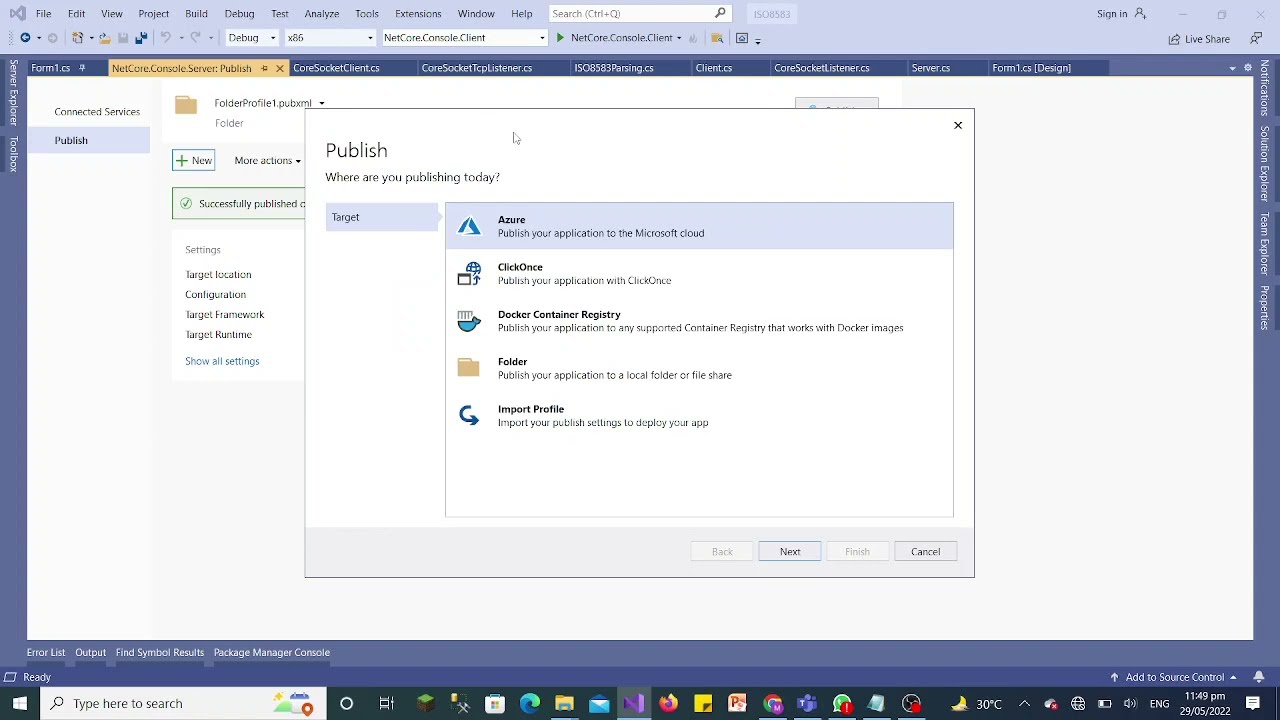
Task: Open Firefox from the taskbar
Action: pyautogui.click(x=668, y=703)
